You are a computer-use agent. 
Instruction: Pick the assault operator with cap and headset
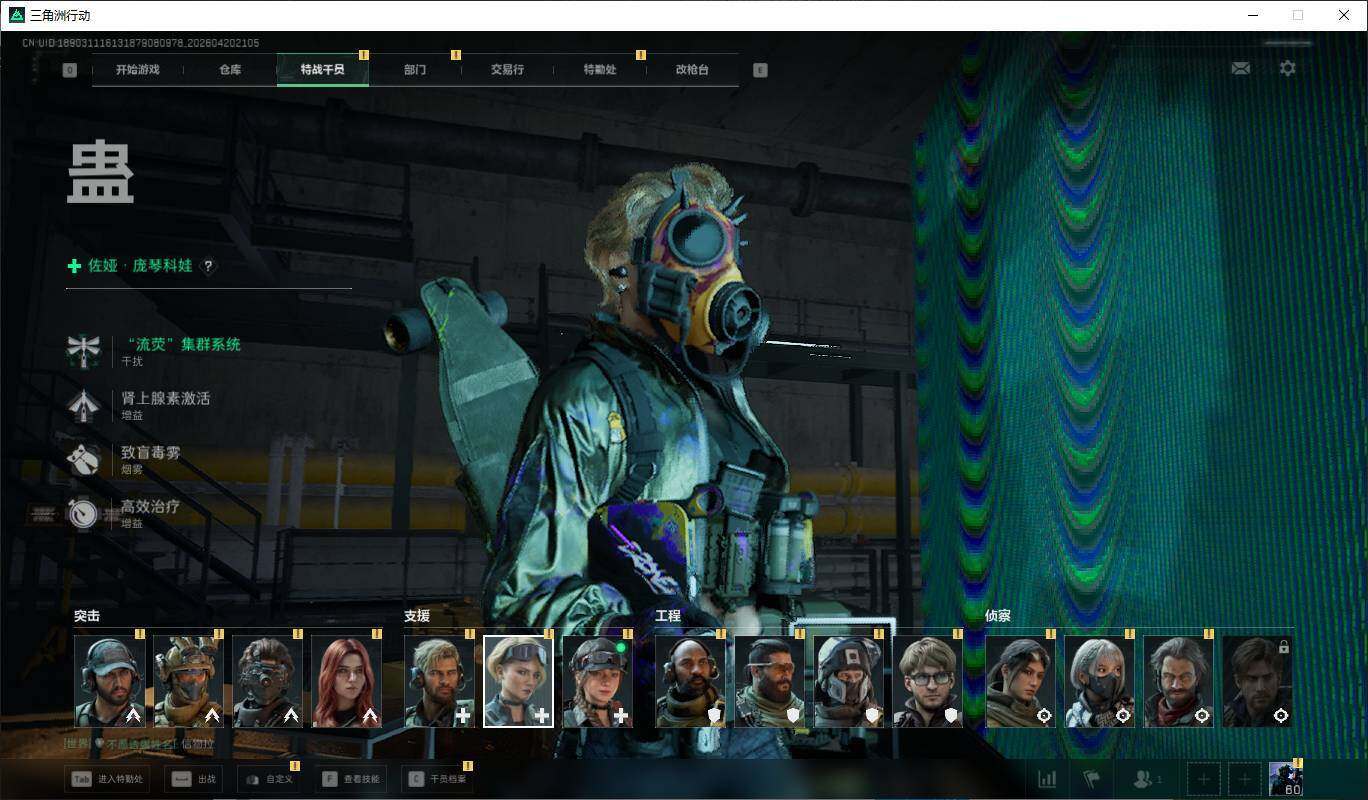110,681
